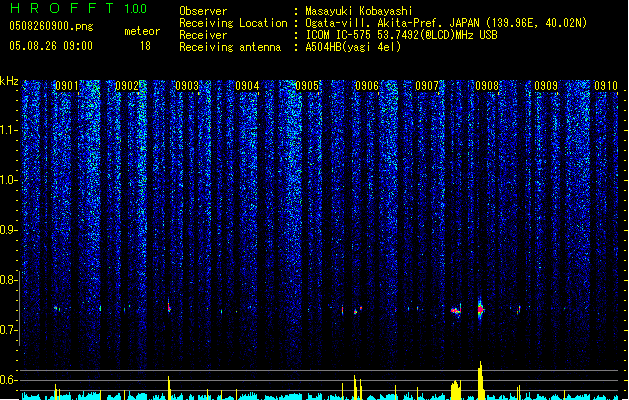Click the 'Observer' field label

coord(203,11)
